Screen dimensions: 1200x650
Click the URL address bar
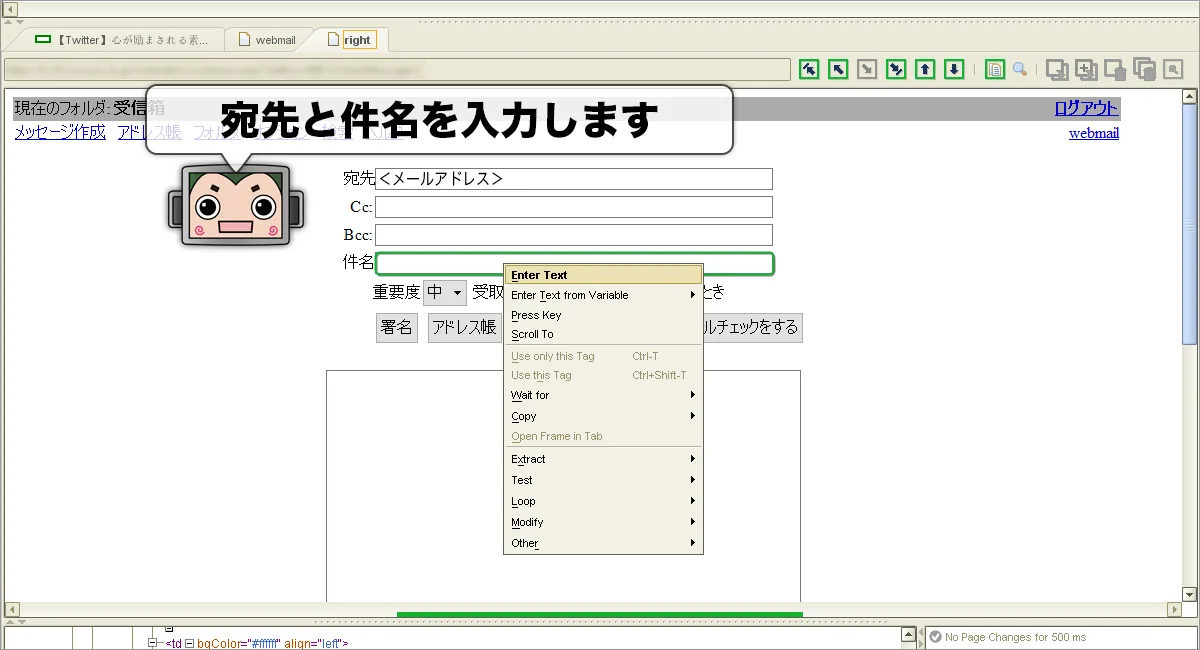[397, 70]
